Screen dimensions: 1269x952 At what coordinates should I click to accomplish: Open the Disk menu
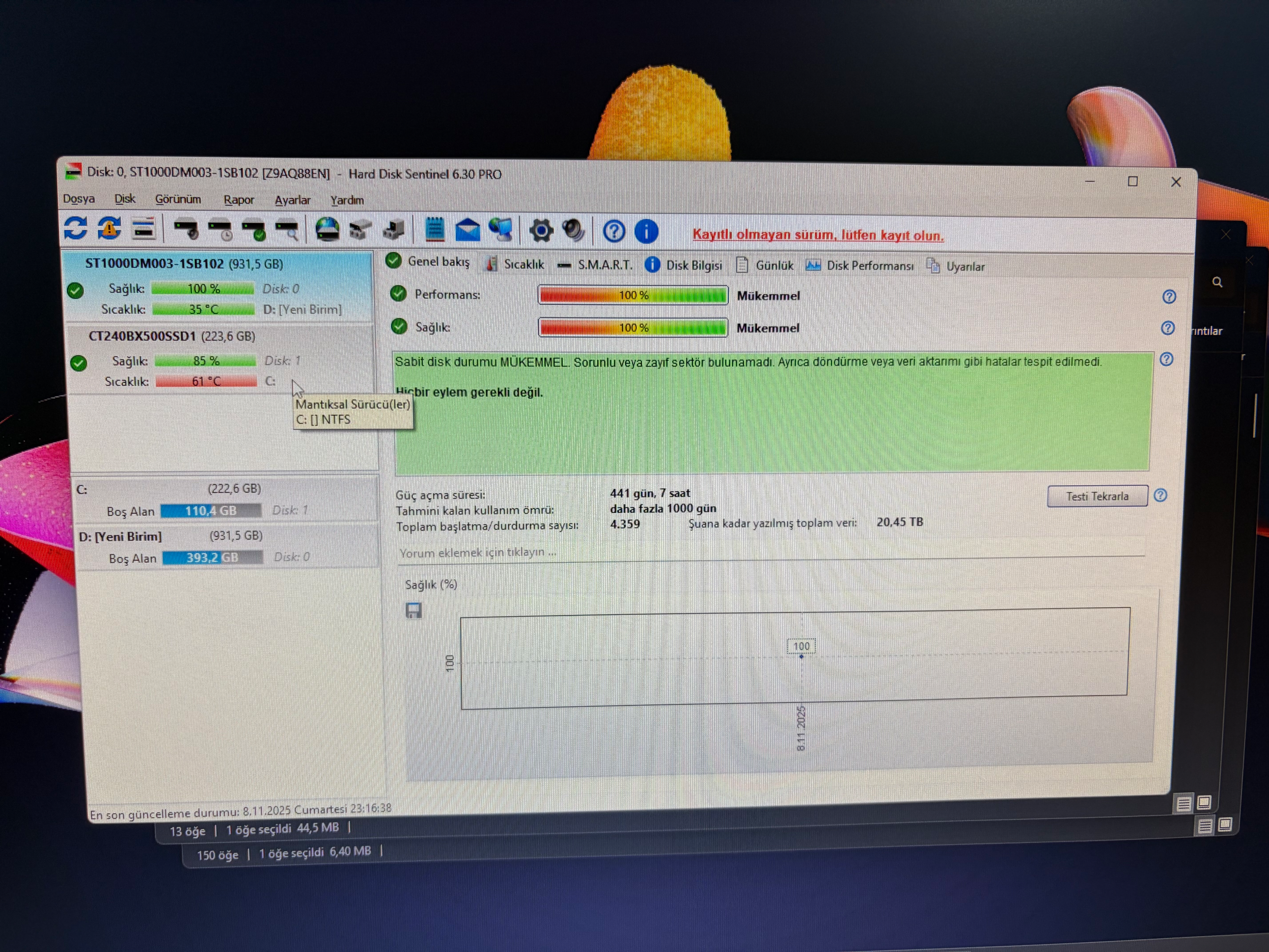(x=124, y=198)
